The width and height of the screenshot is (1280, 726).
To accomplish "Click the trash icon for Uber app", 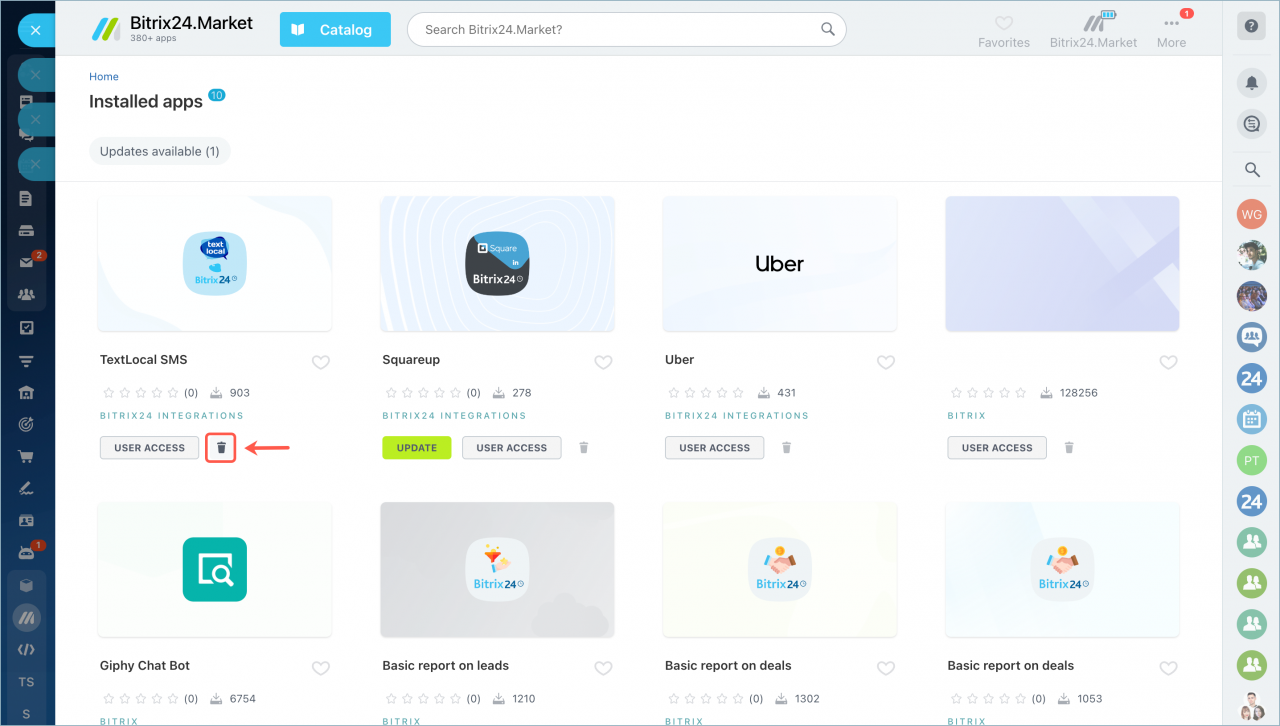I will coord(786,447).
